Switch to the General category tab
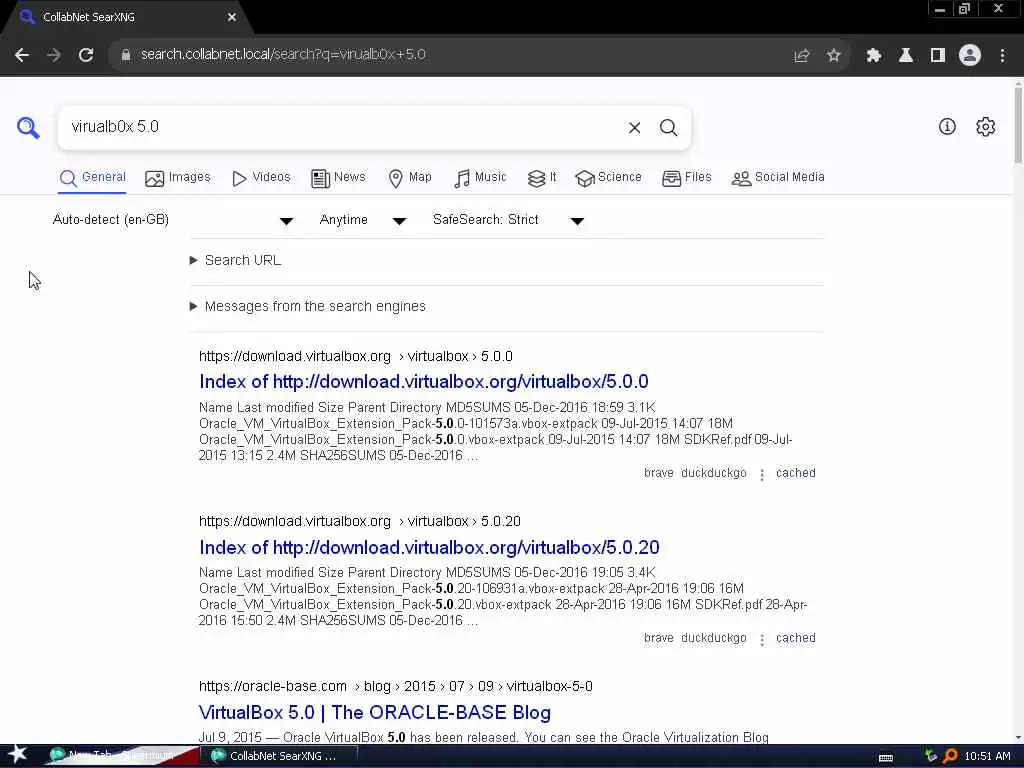 (x=92, y=178)
